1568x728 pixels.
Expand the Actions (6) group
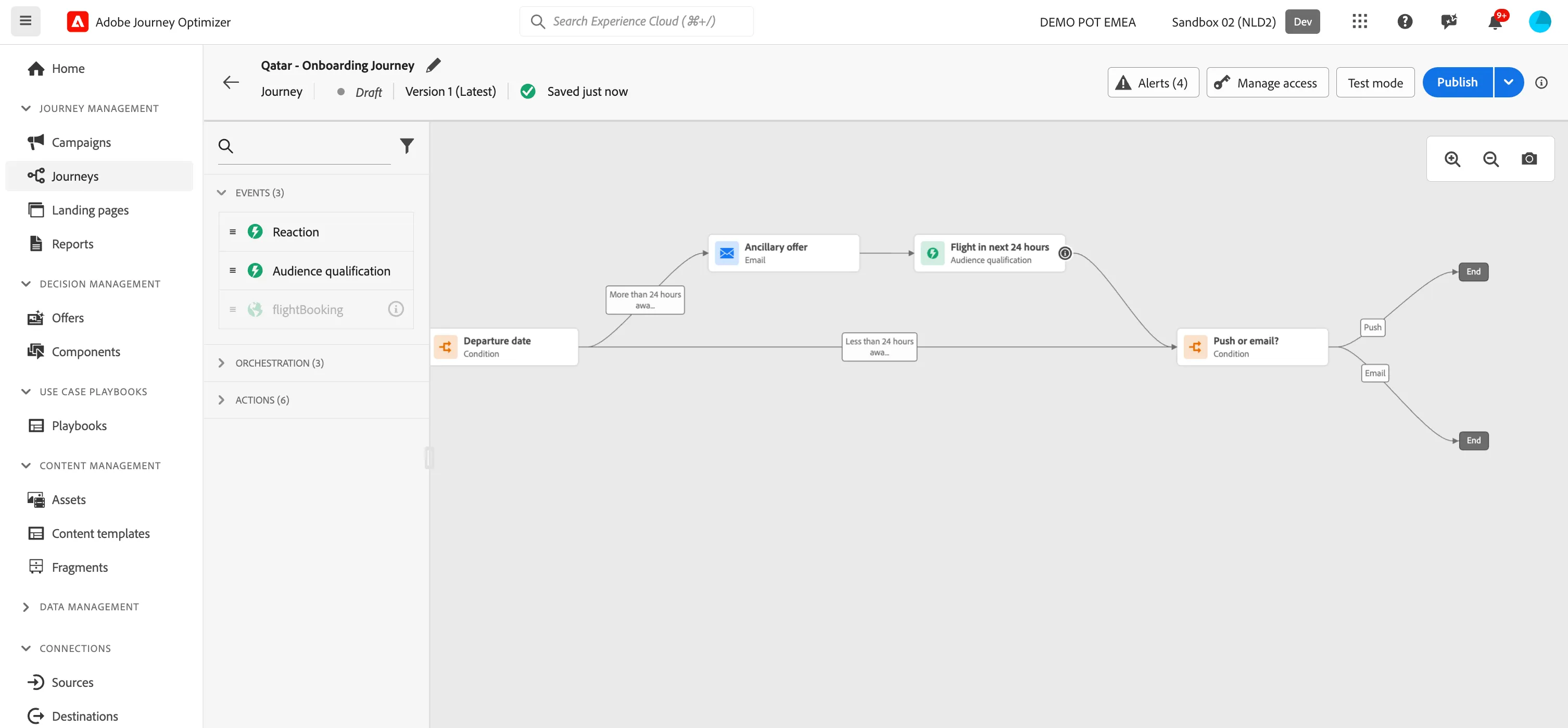[222, 400]
